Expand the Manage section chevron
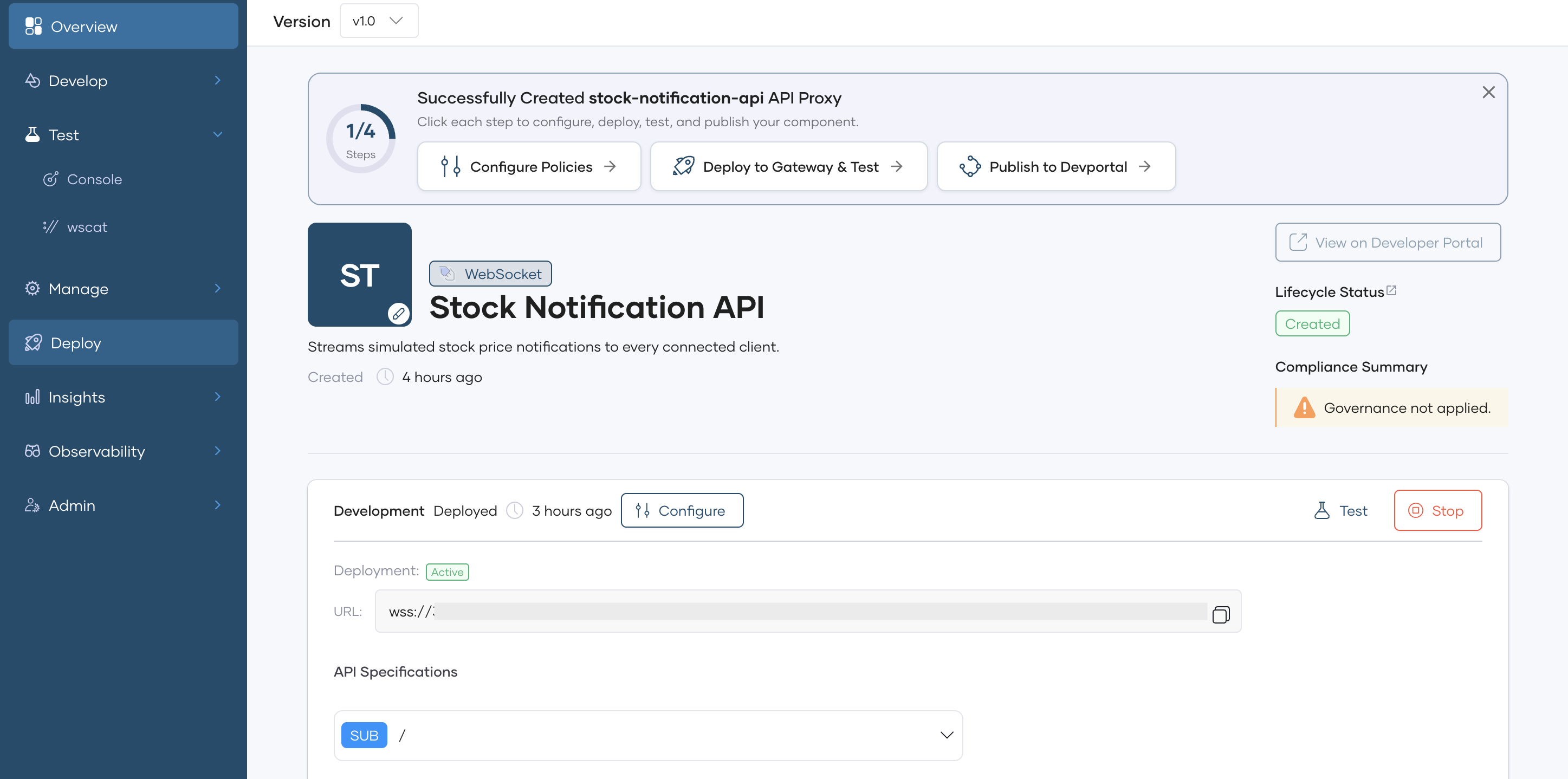 point(217,289)
